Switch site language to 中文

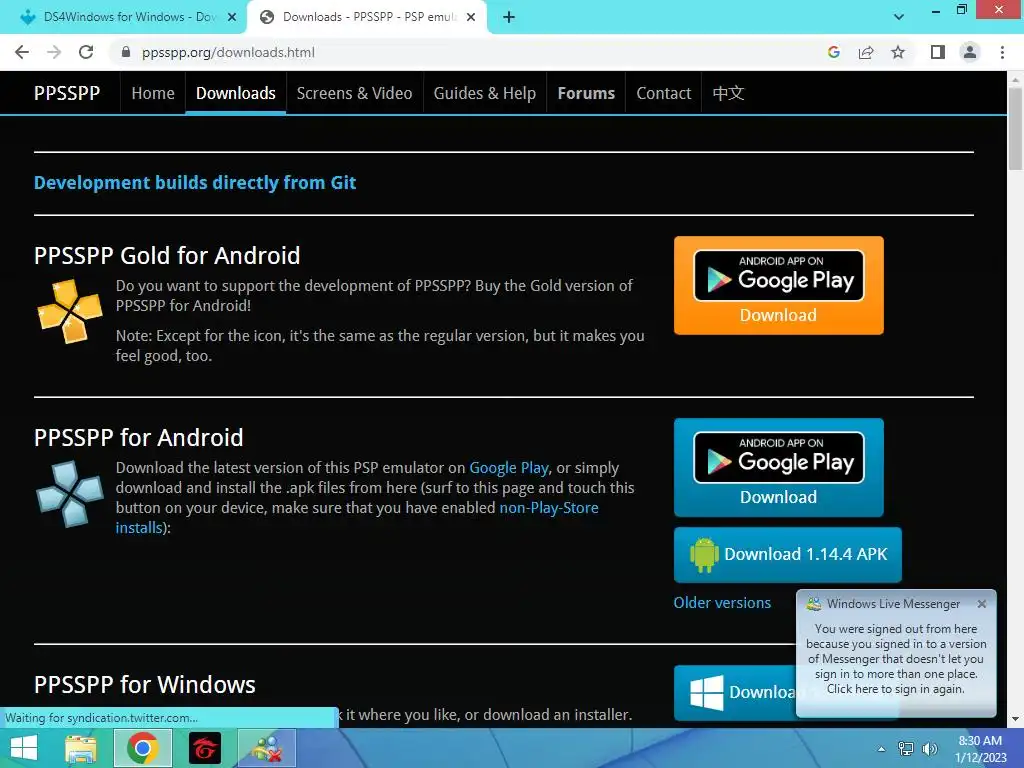point(728,93)
